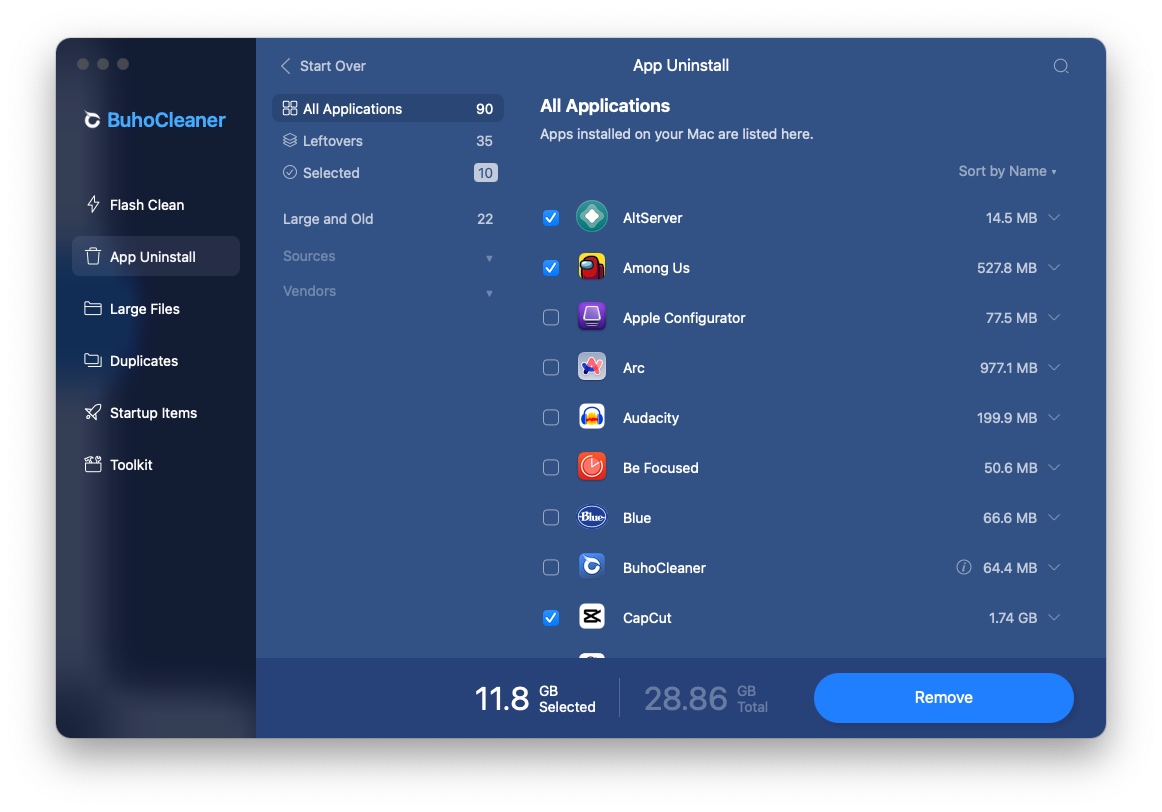Expand Be Focused details chevron

pyautogui.click(x=1054, y=467)
